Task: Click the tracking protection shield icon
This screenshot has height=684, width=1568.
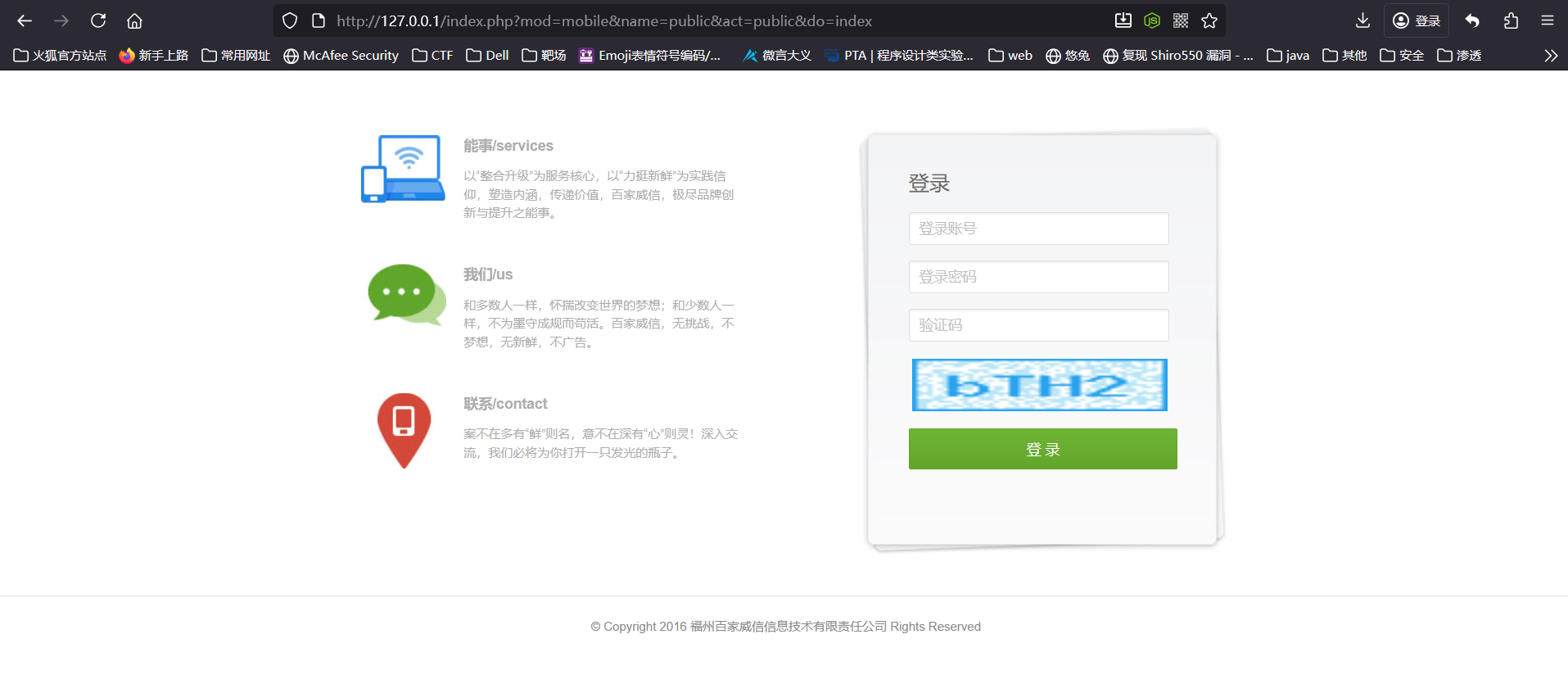Action: coord(290,20)
